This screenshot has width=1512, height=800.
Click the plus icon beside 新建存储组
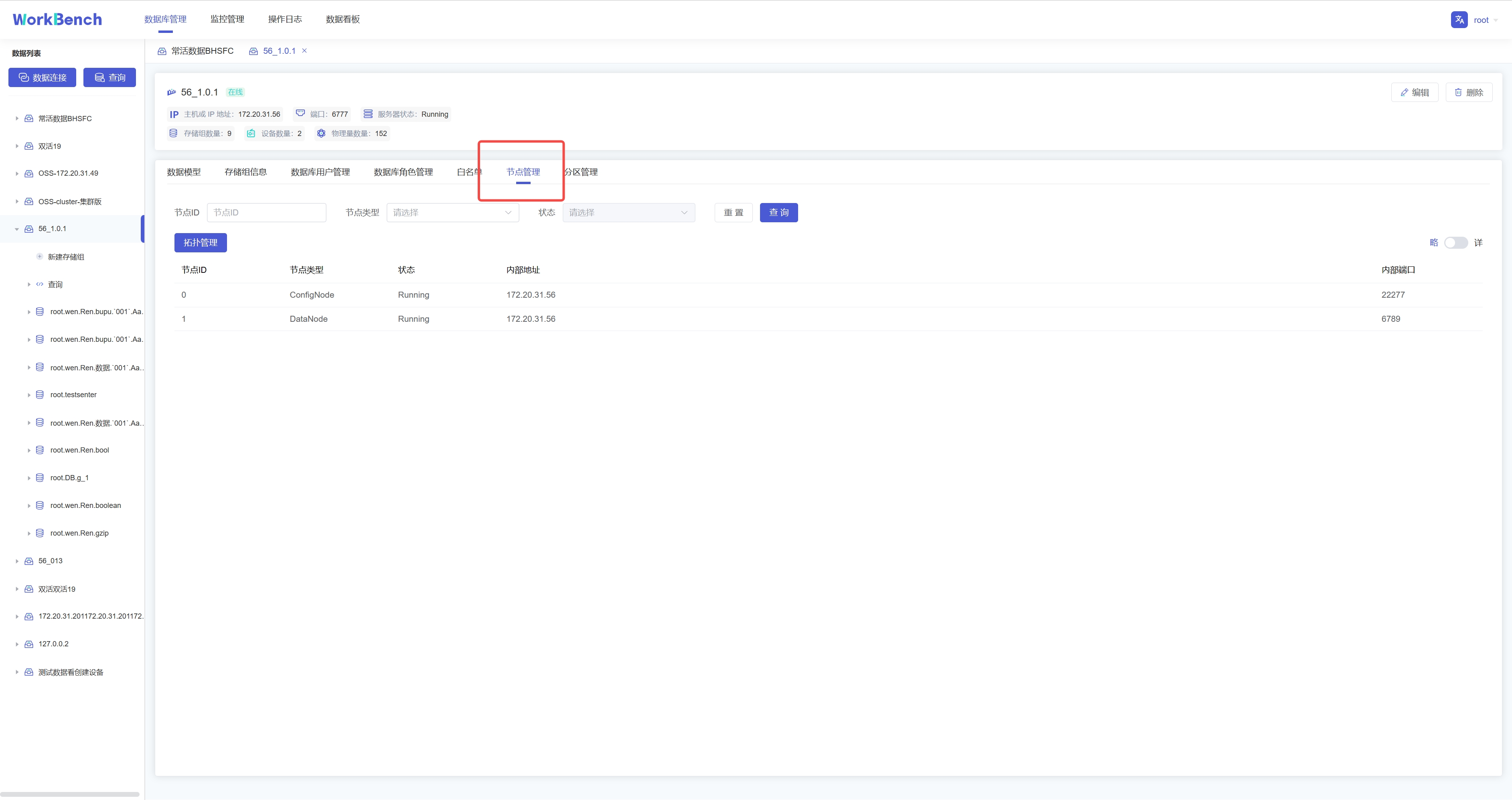coord(39,257)
